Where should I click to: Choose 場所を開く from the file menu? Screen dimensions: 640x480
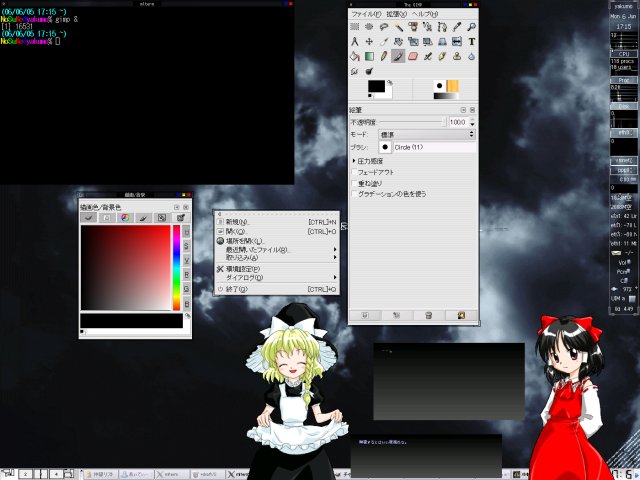click(x=276, y=241)
